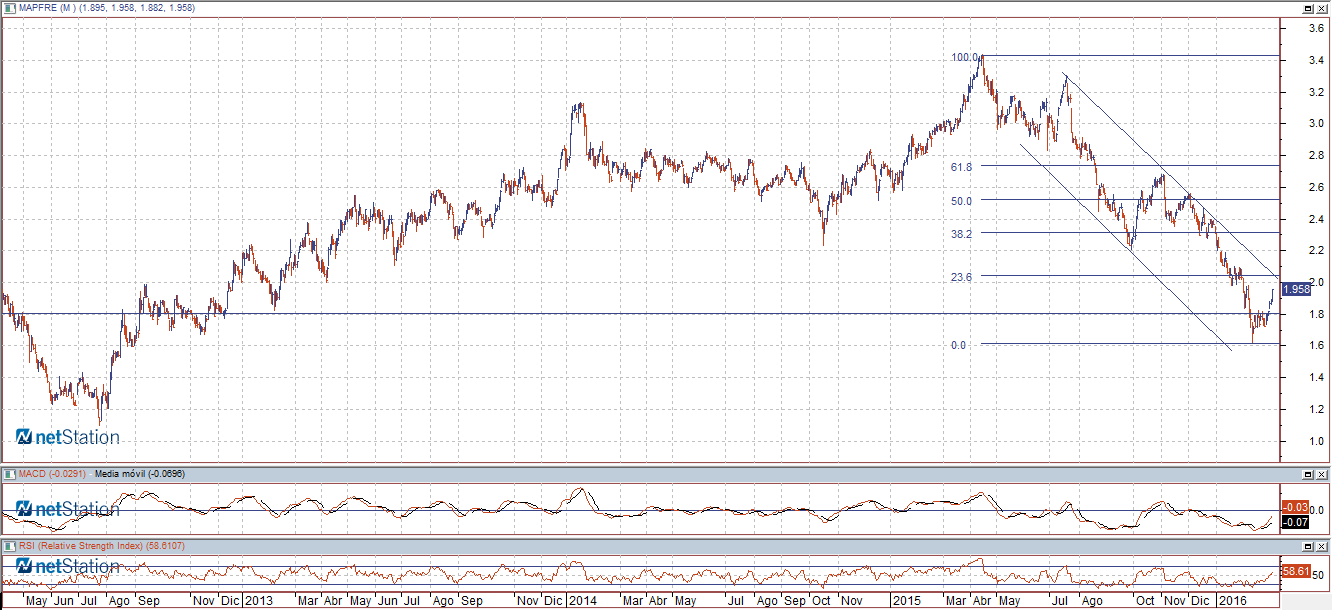The width and height of the screenshot is (1332, 610).
Task: Click the 2016 year on time axis
Action: [x=1231, y=602]
